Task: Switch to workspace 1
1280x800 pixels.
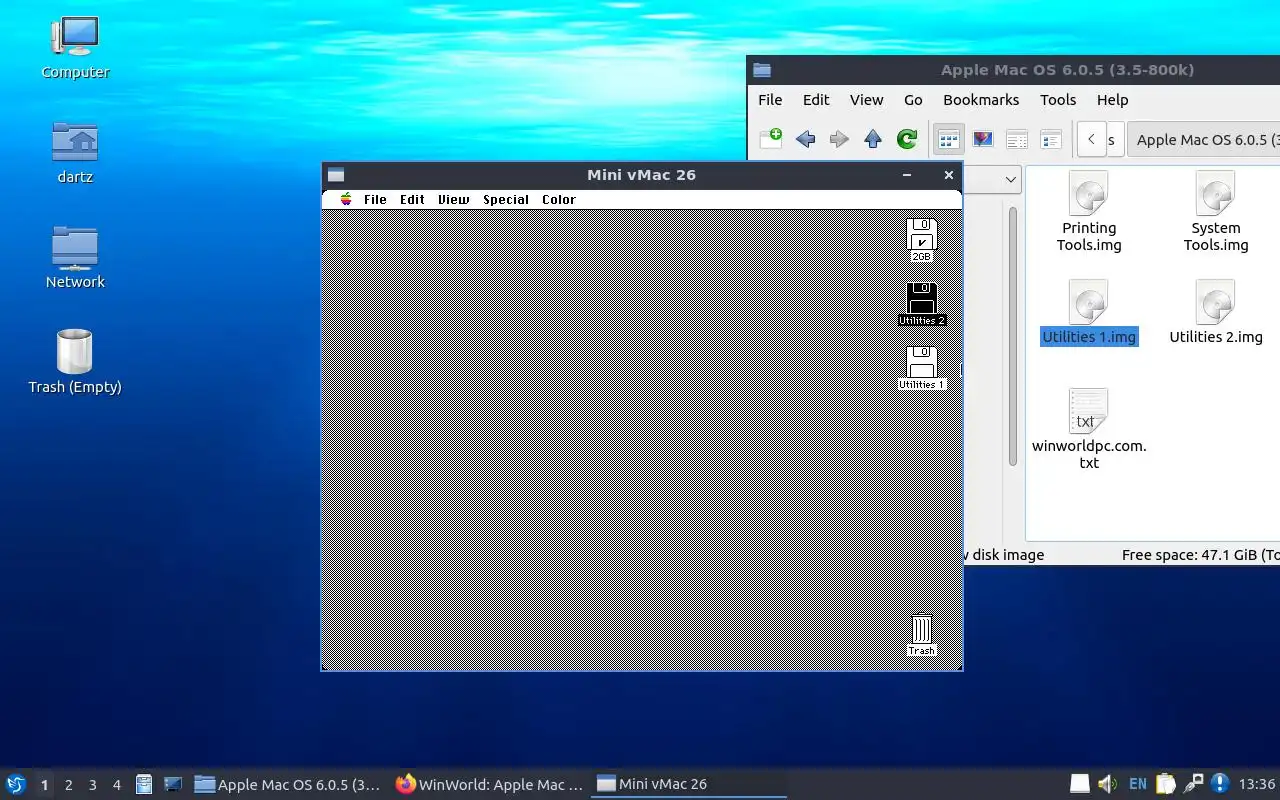Action: tap(44, 785)
